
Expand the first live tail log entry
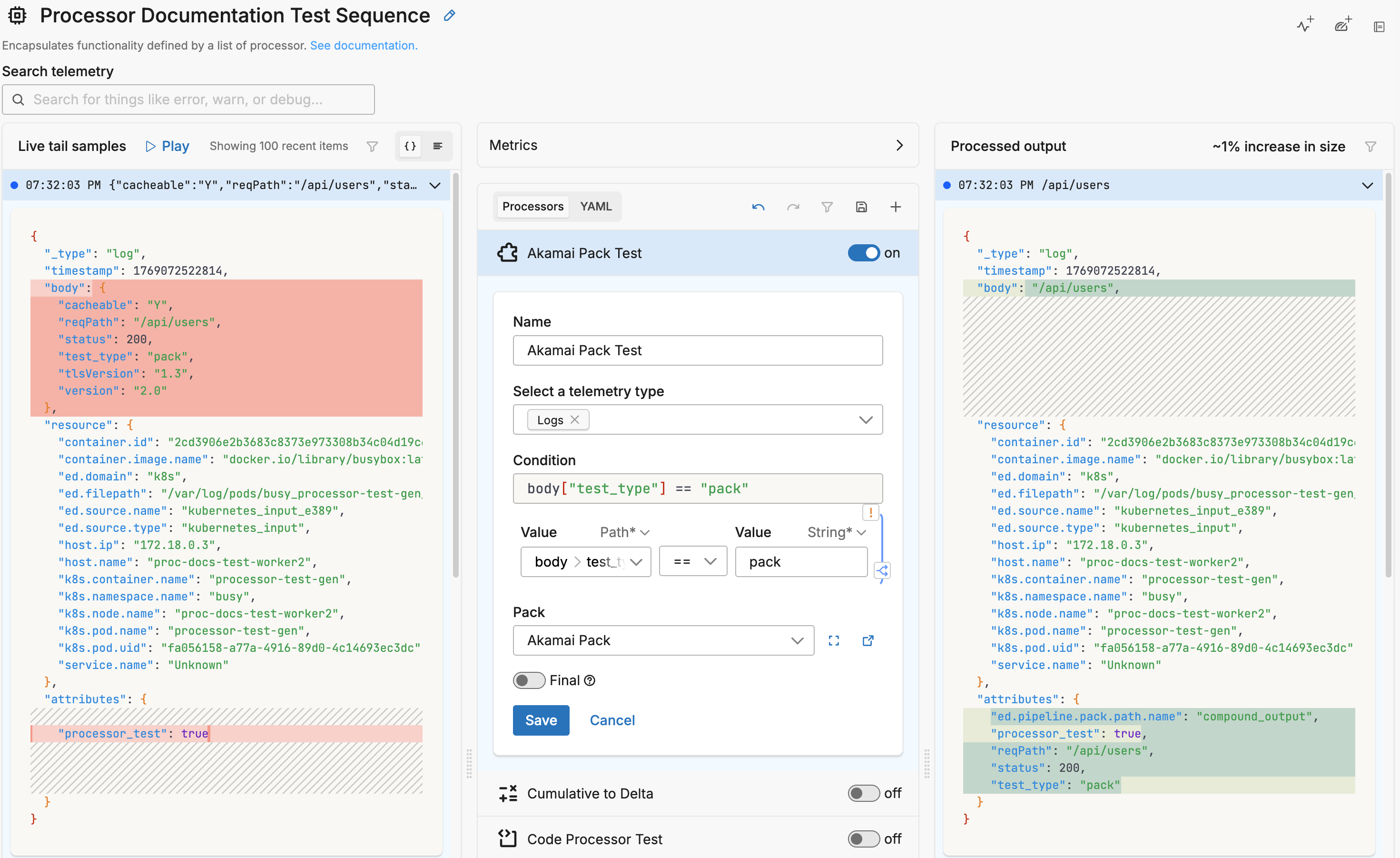click(435, 185)
